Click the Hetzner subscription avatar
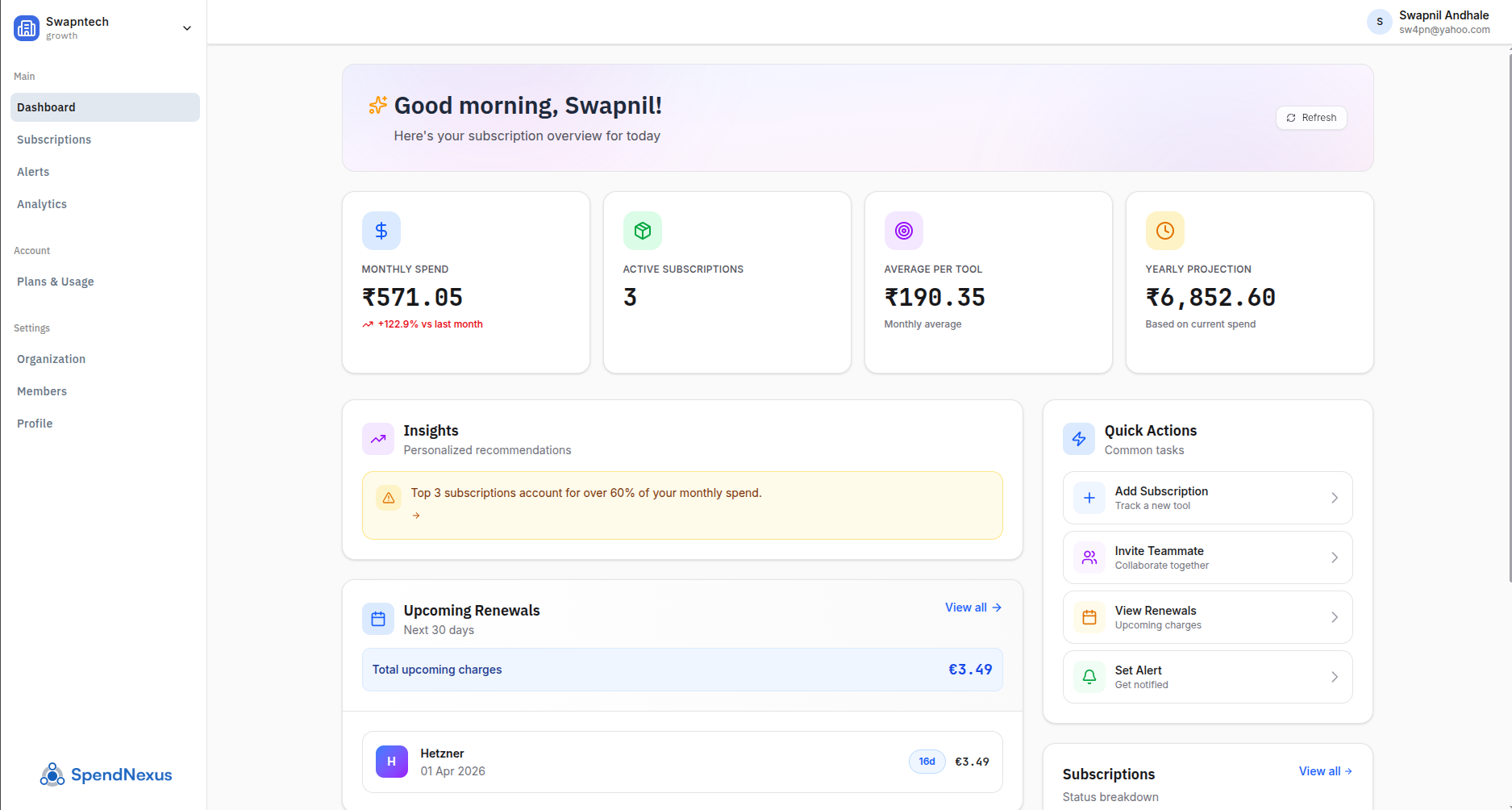This screenshot has width=1512, height=810. point(391,761)
